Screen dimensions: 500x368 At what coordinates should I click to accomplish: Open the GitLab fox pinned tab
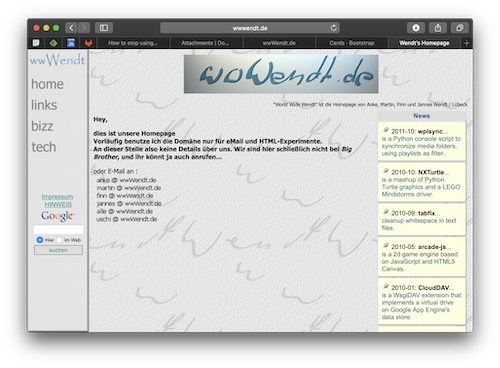click(x=88, y=43)
